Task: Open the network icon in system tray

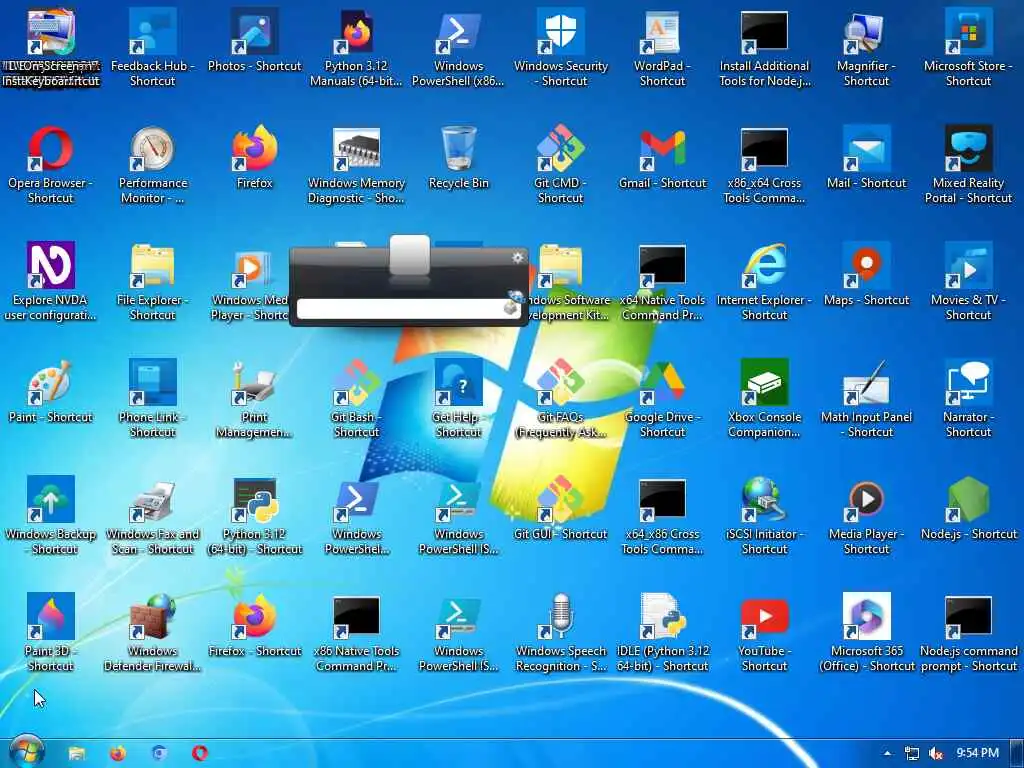Action: pyautogui.click(x=912, y=753)
